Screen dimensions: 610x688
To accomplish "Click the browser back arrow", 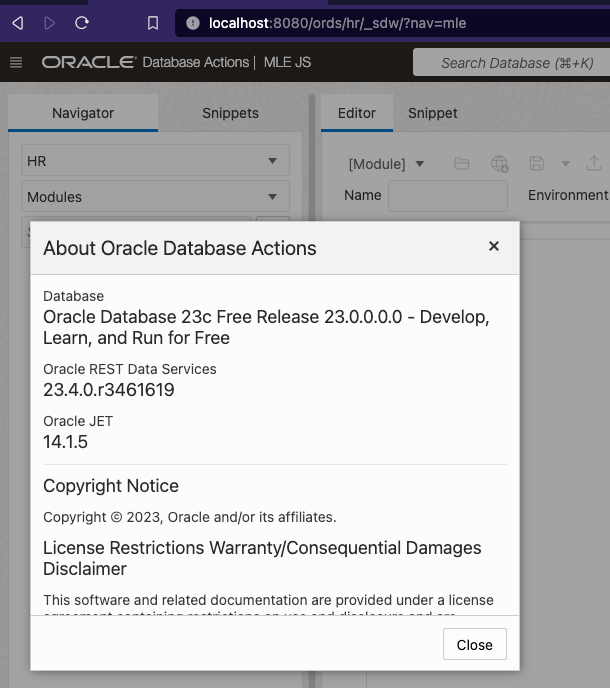I will [17, 22].
